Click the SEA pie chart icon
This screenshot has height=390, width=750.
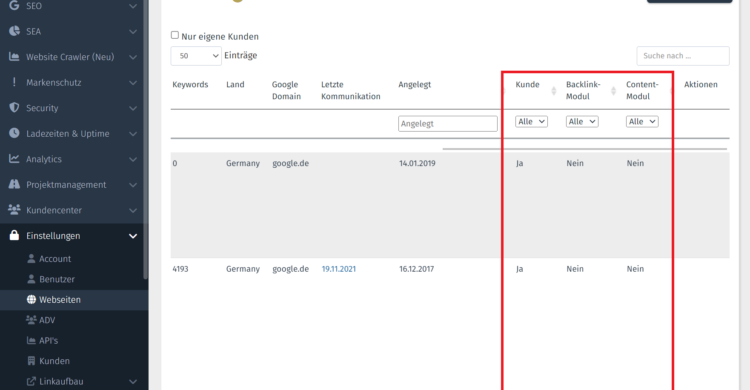14,31
